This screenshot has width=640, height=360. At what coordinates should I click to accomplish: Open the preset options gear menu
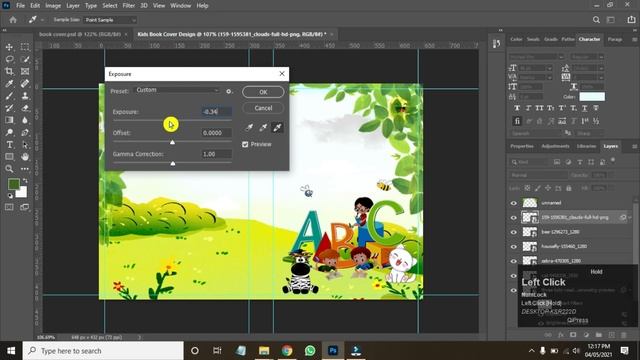pos(229,91)
